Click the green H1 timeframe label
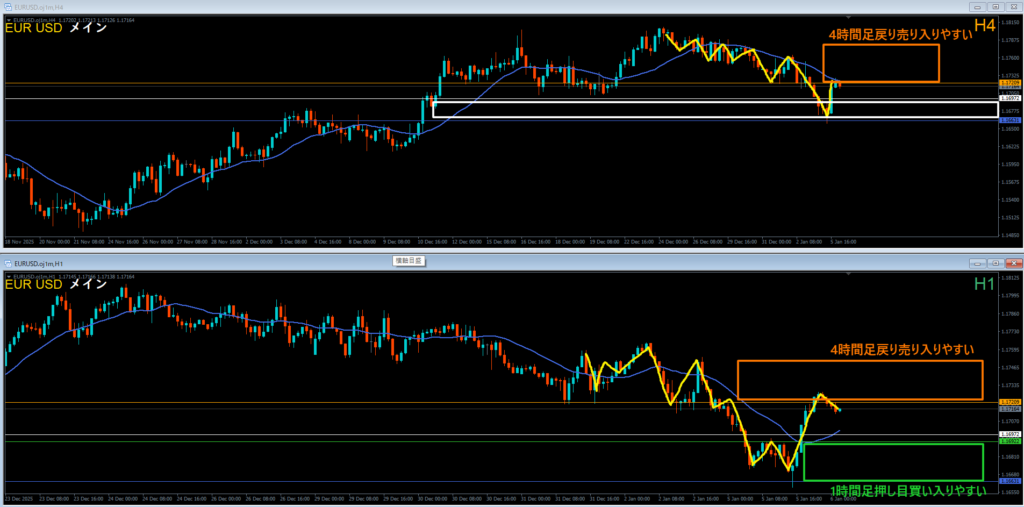Viewport: 1024px width, 507px height. 984,285
